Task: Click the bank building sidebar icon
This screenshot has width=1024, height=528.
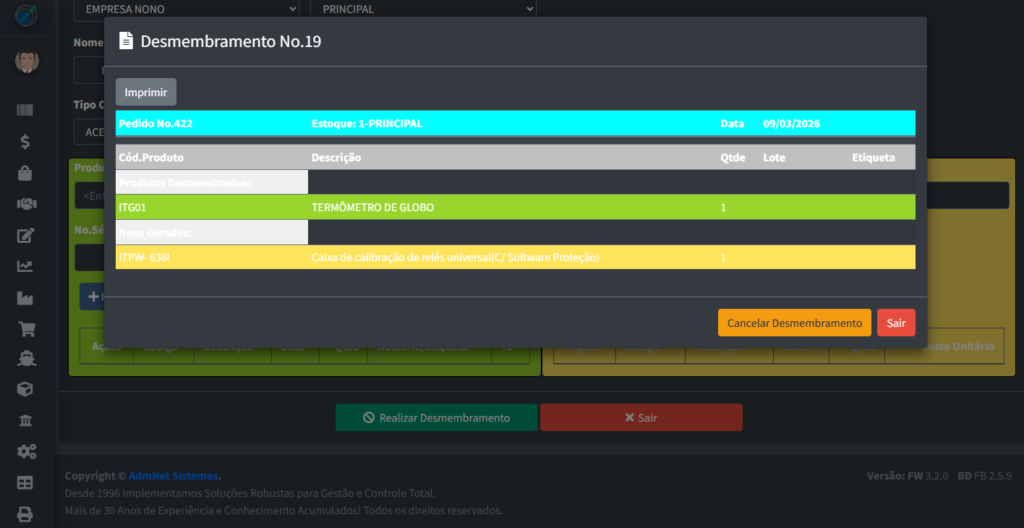Action: (26, 420)
